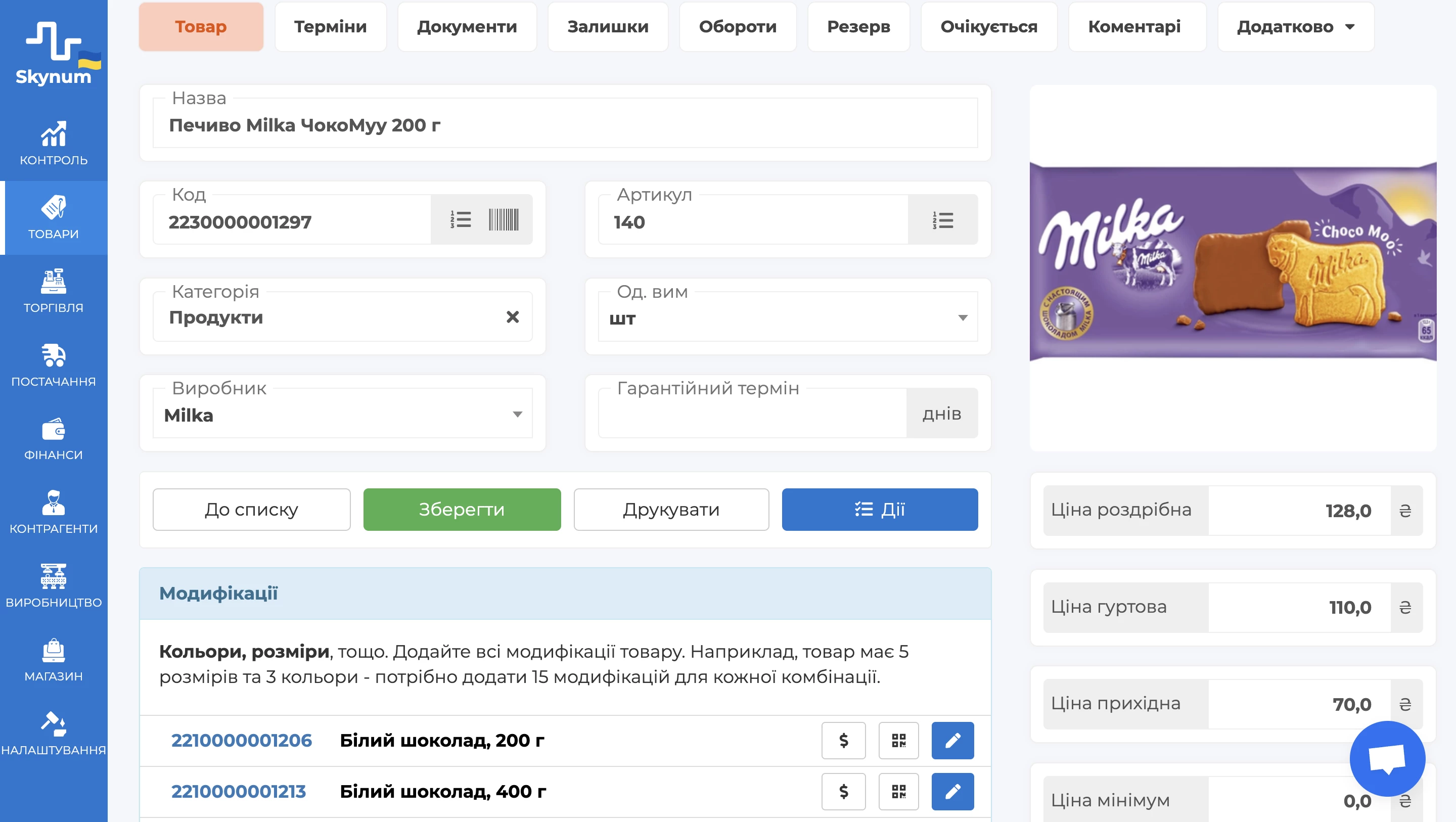Image resolution: width=1456 pixels, height=822 pixels.
Task: Click the До списку button
Action: coord(252,510)
